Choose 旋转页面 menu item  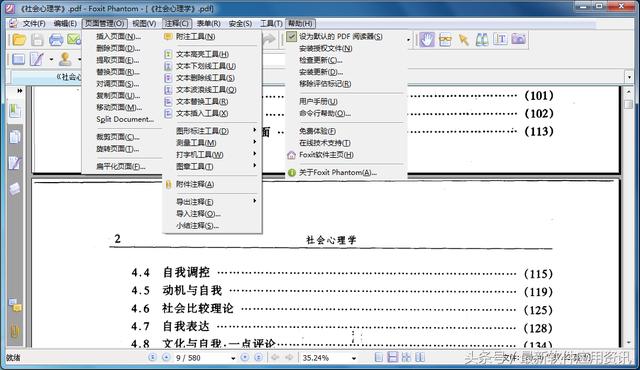click(118, 148)
